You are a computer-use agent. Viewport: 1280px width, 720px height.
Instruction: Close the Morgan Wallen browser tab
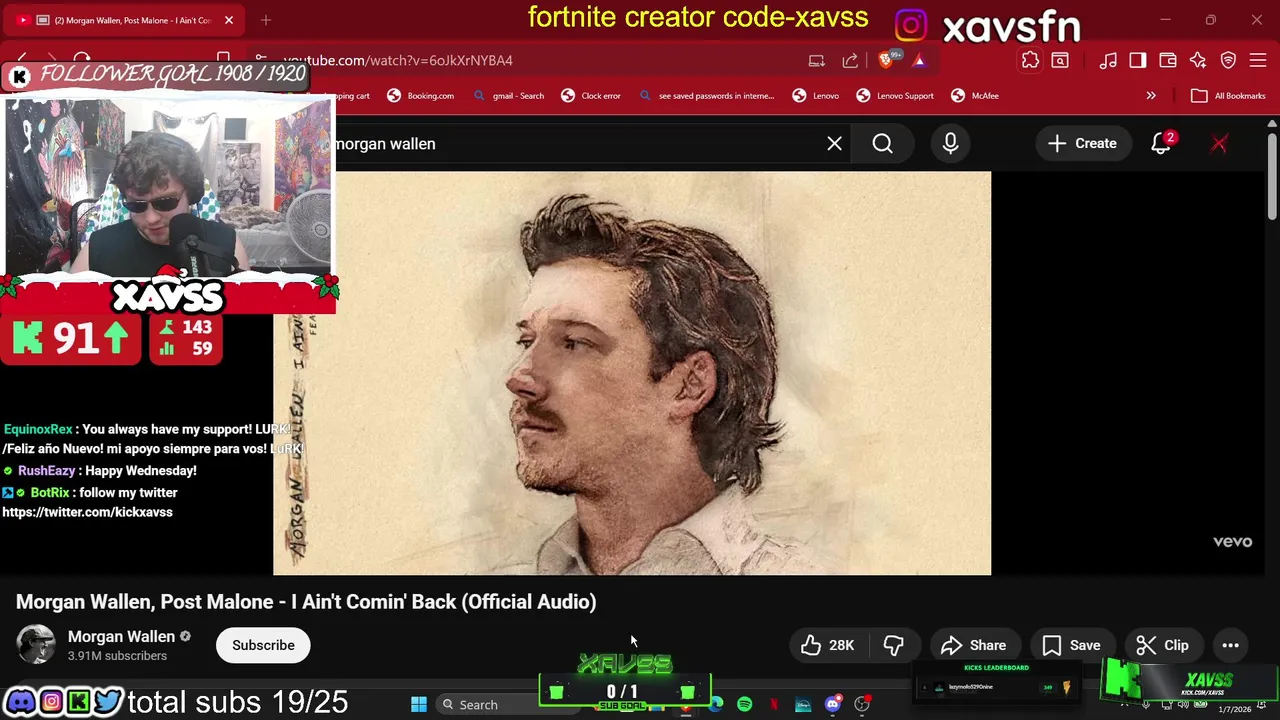(x=228, y=20)
